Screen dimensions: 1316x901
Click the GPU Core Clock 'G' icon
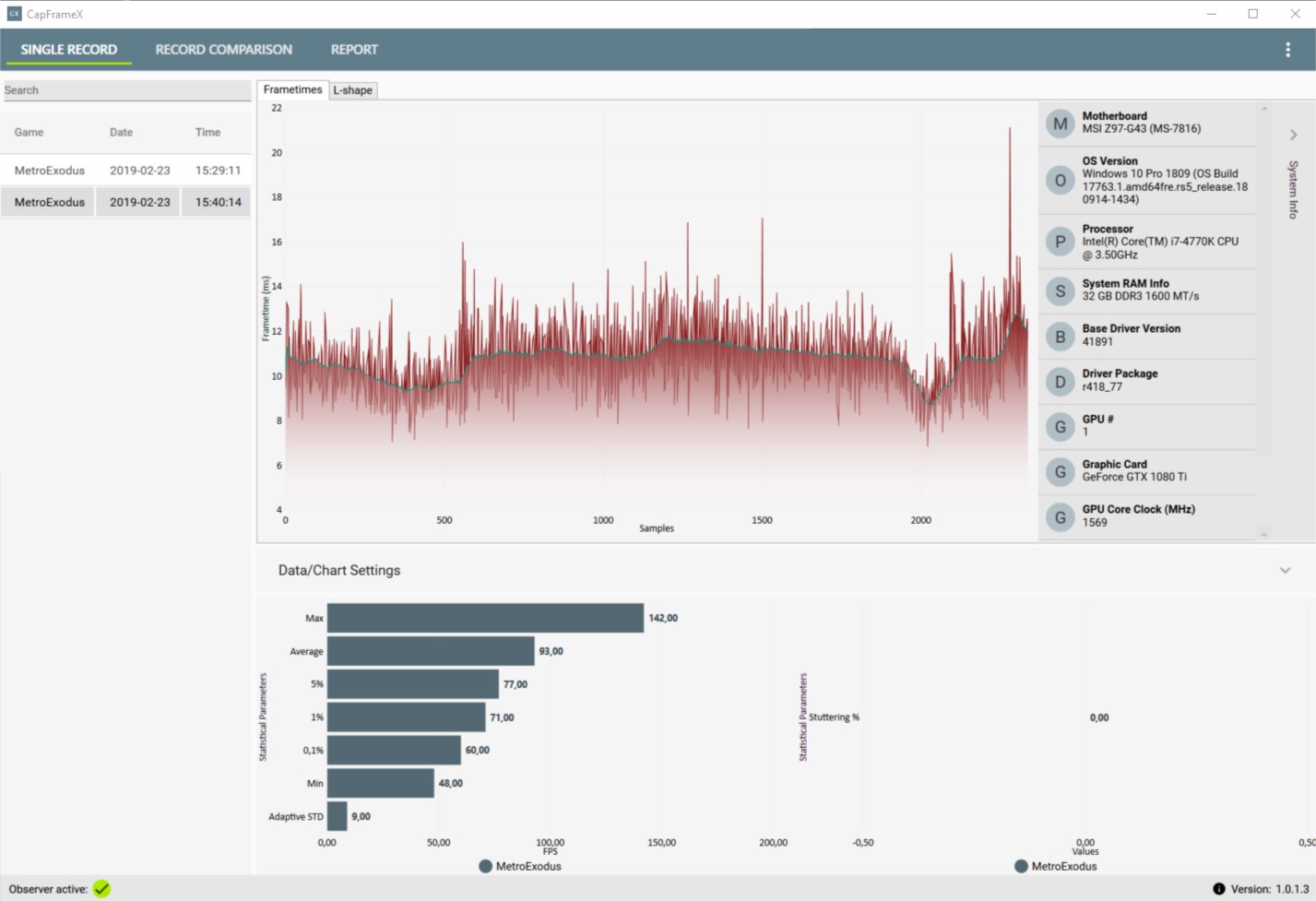coord(1061,517)
